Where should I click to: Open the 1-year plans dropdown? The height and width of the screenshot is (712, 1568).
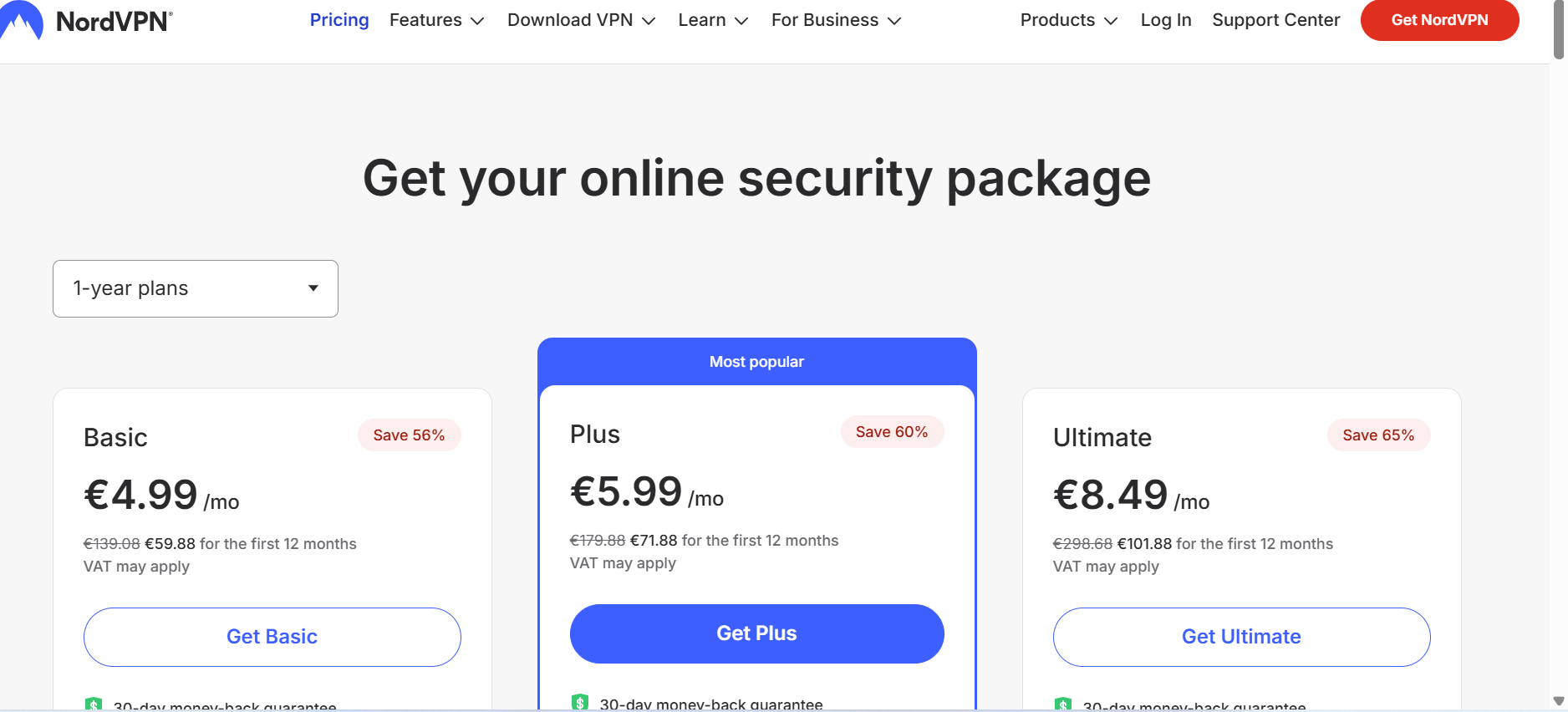click(196, 288)
